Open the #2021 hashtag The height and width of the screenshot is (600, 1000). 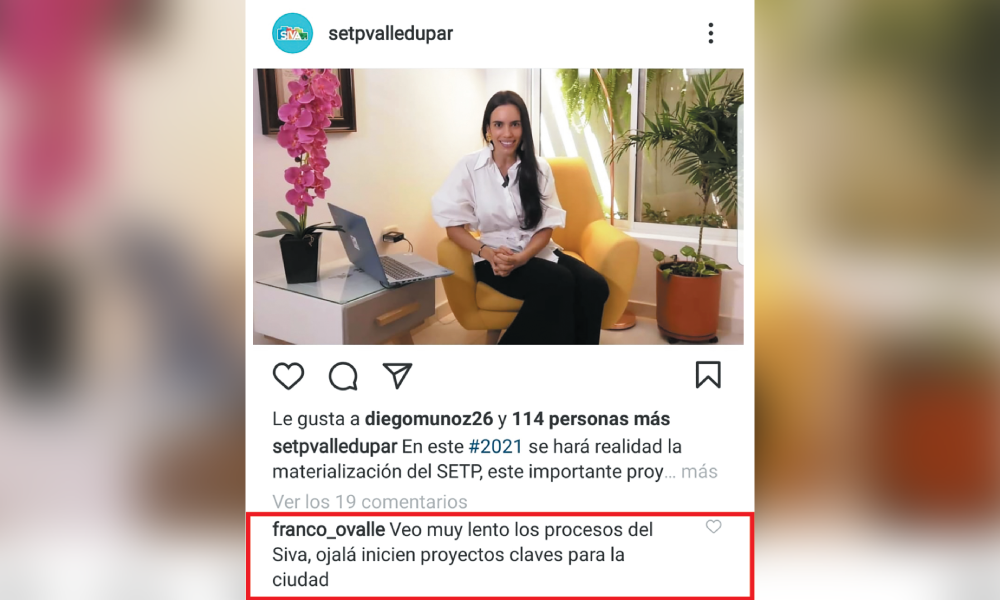pyautogui.click(x=496, y=446)
